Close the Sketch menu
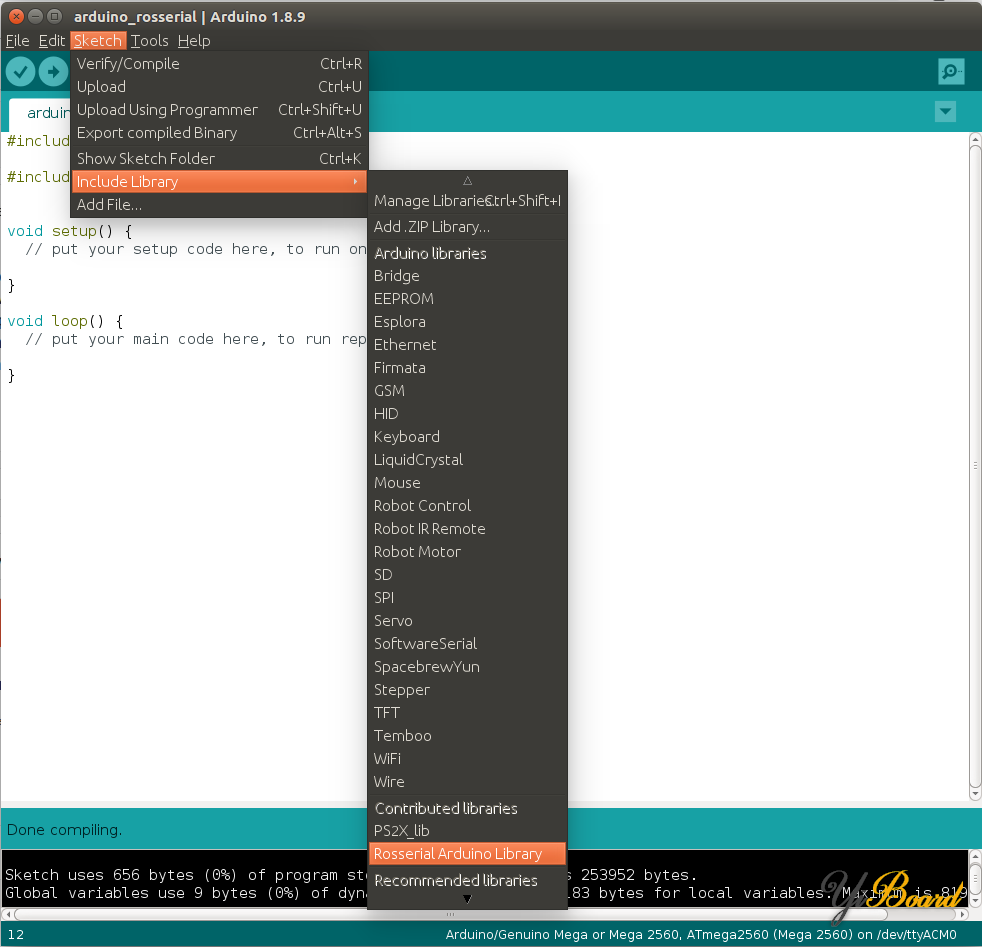 [98, 41]
